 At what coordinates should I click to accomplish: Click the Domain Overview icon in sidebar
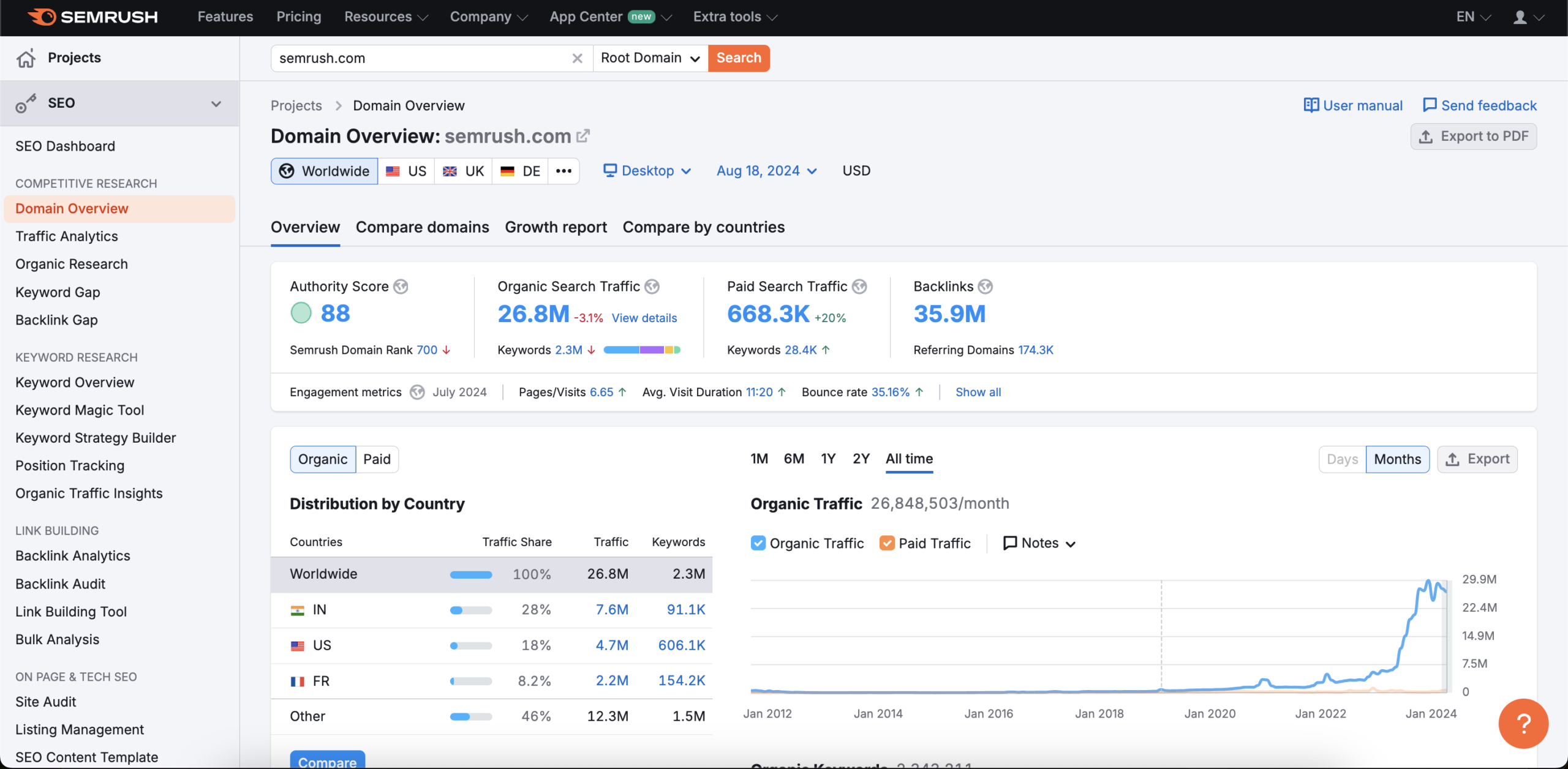click(71, 209)
